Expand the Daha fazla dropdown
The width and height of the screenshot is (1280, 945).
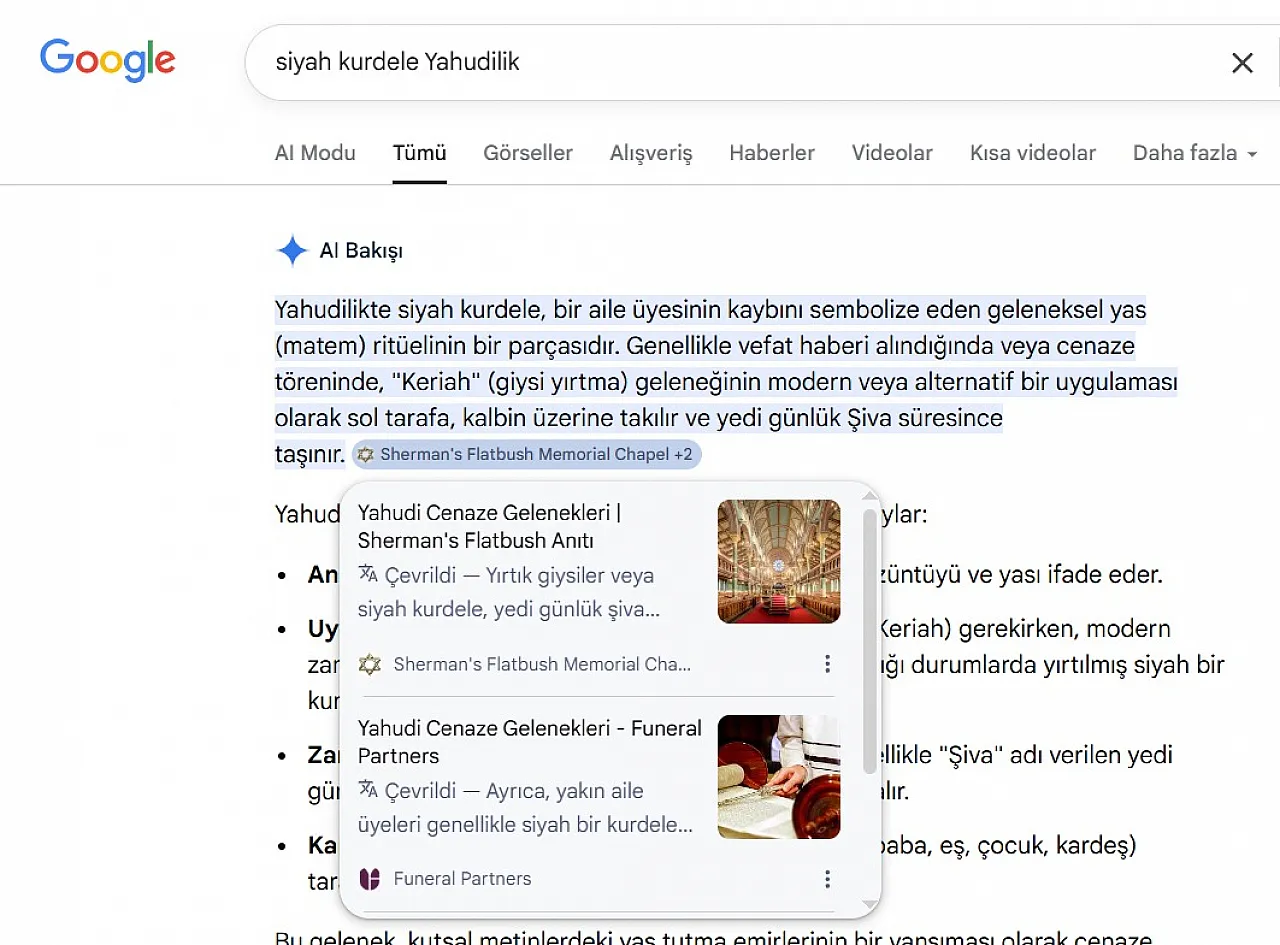click(x=1195, y=153)
